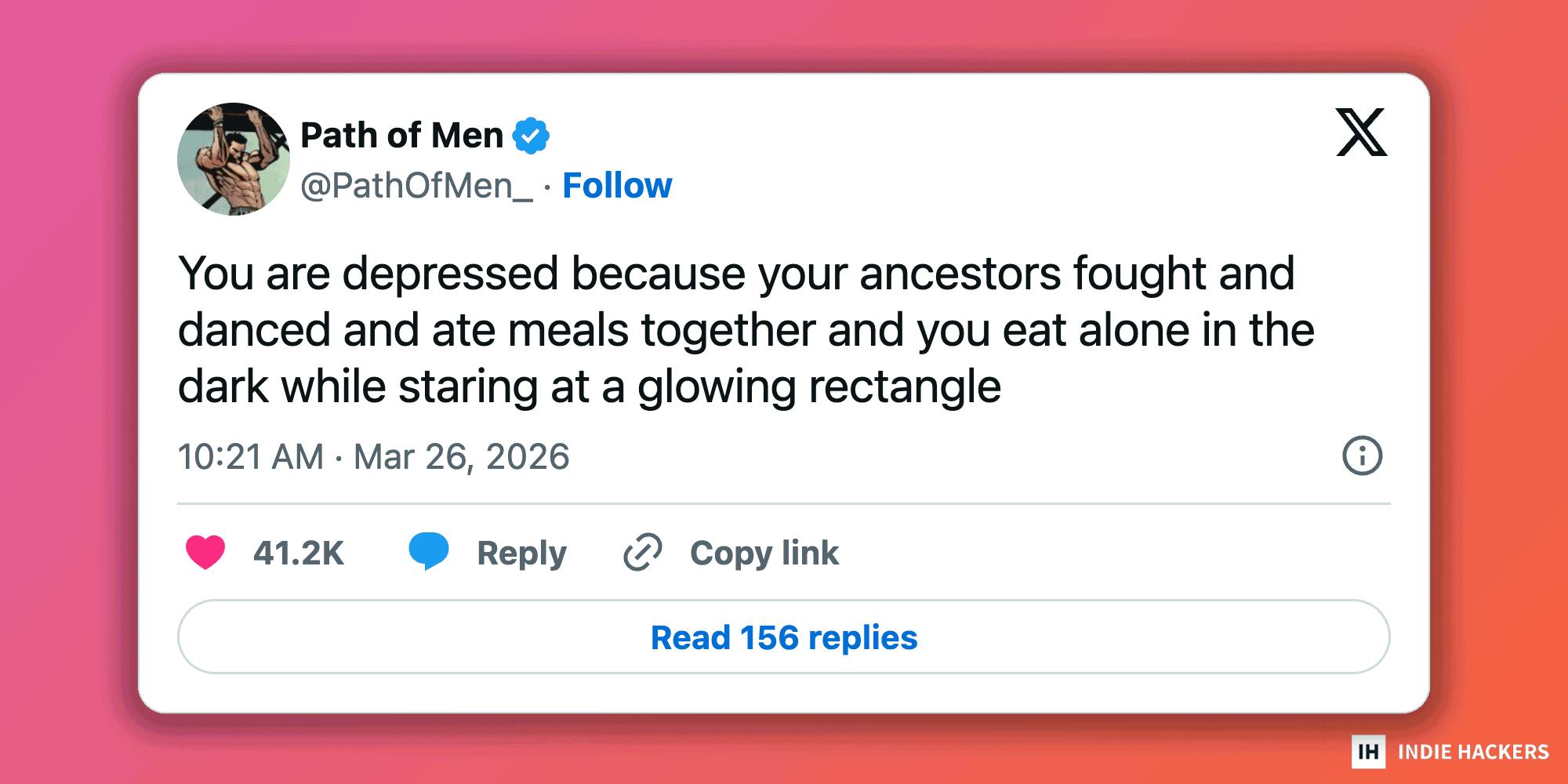Click the X logo on the tweet
Viewport: 1568px width, 784px height.
(x=1361, y=132)
